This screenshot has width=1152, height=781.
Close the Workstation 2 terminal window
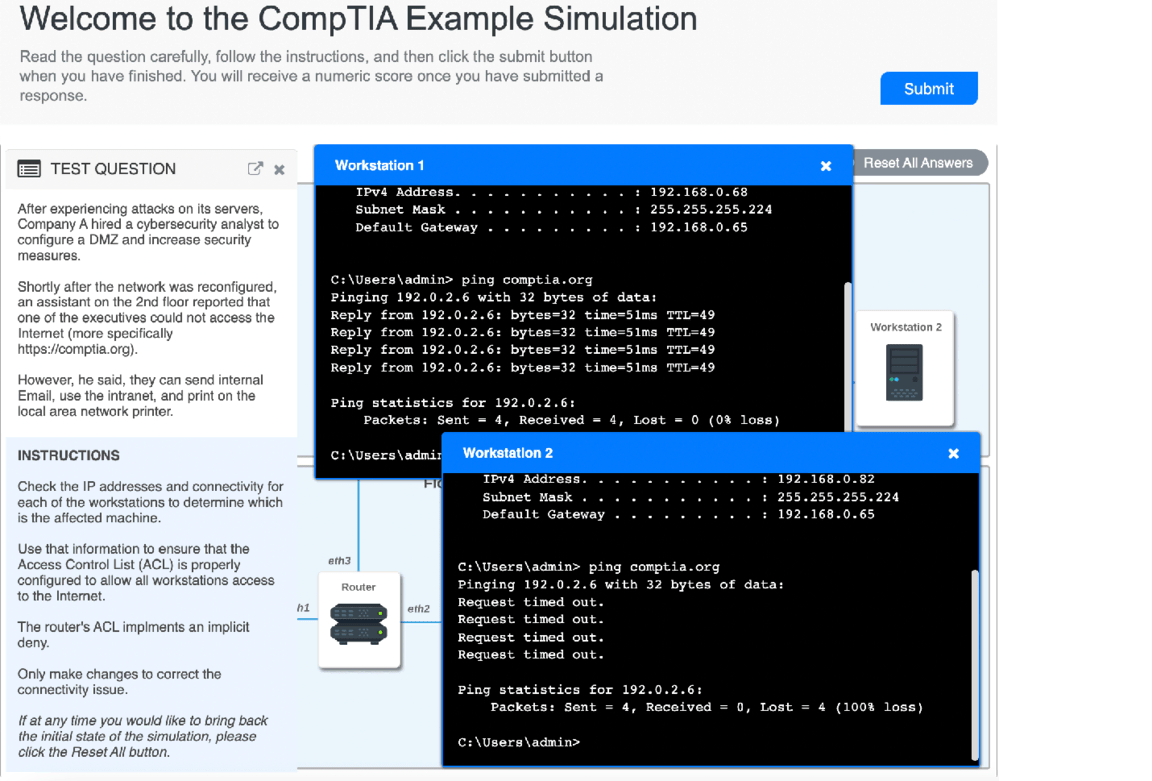pyautogui.click(x=954, y=453)
